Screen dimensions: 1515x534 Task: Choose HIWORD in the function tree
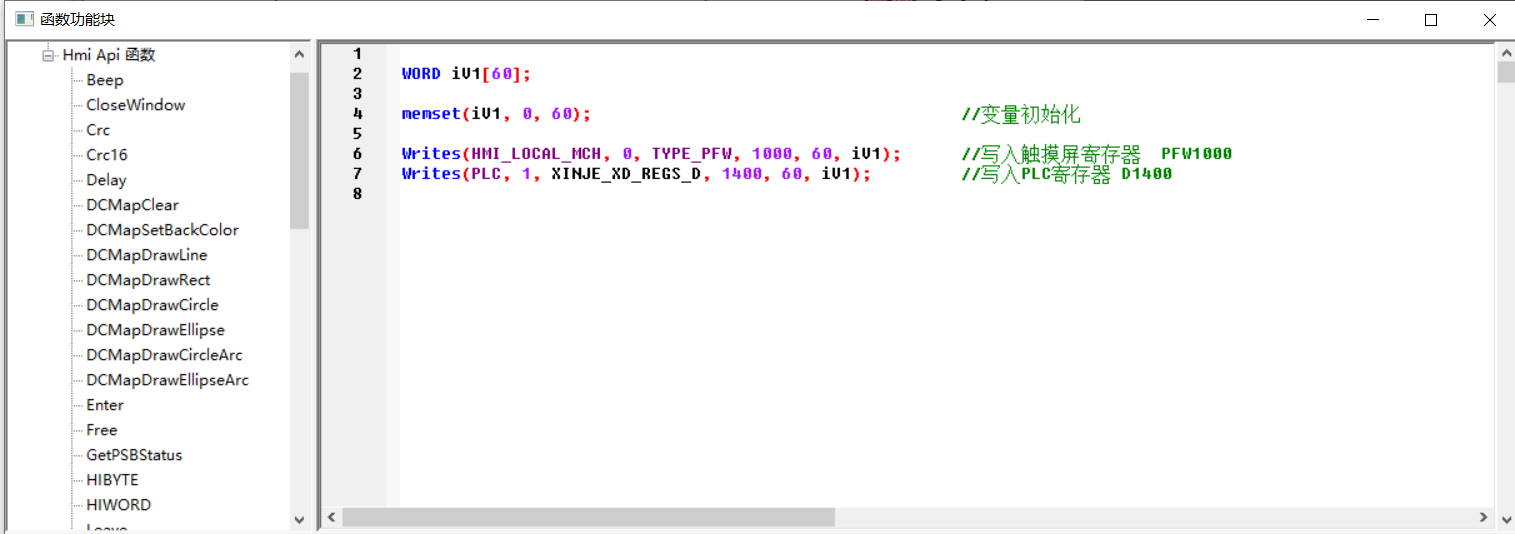118,505
